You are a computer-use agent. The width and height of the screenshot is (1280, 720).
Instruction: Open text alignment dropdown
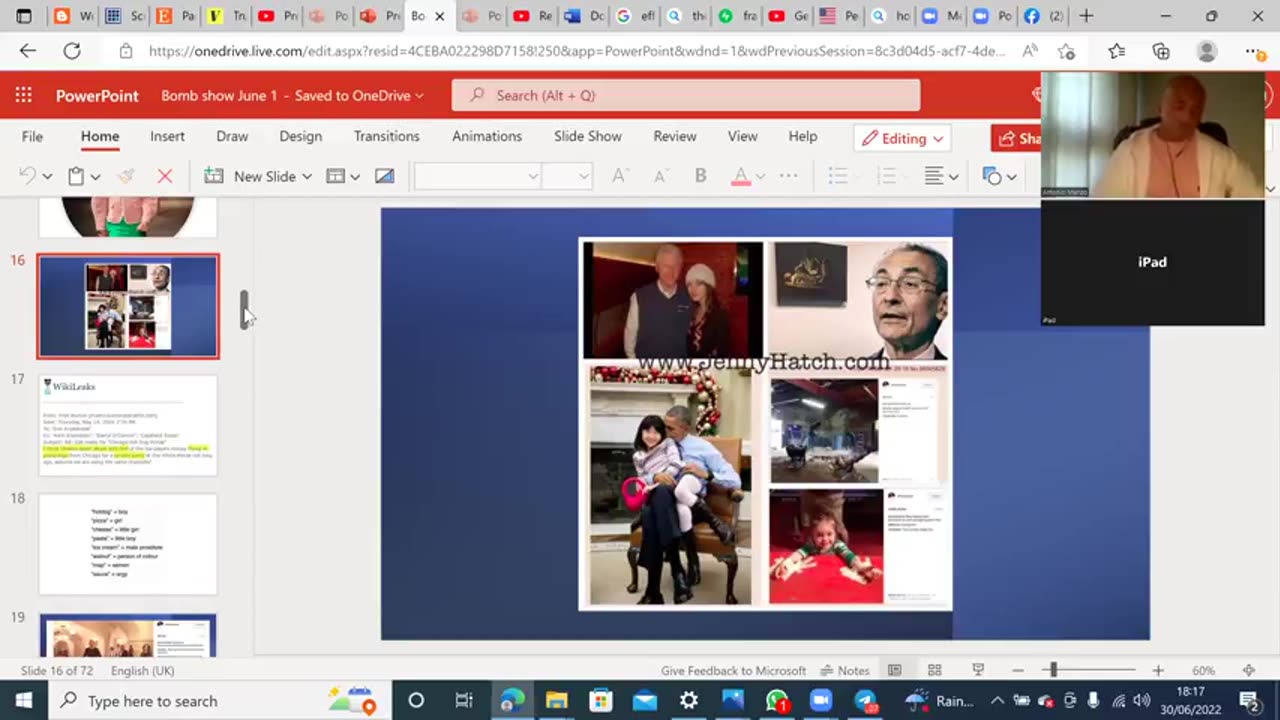point(941,176)
